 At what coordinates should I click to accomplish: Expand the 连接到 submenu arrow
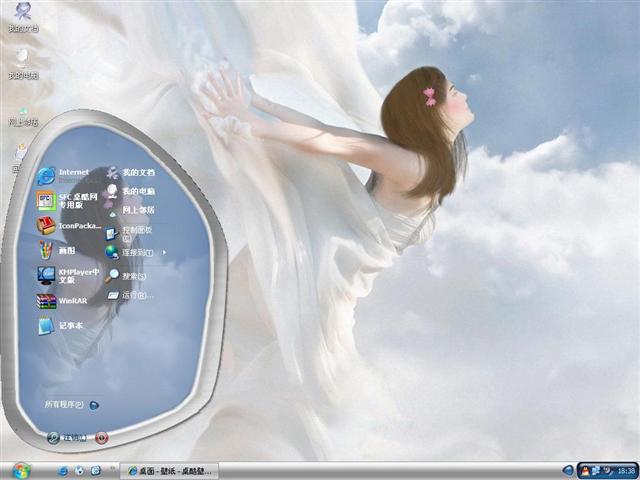click(164, 253)
